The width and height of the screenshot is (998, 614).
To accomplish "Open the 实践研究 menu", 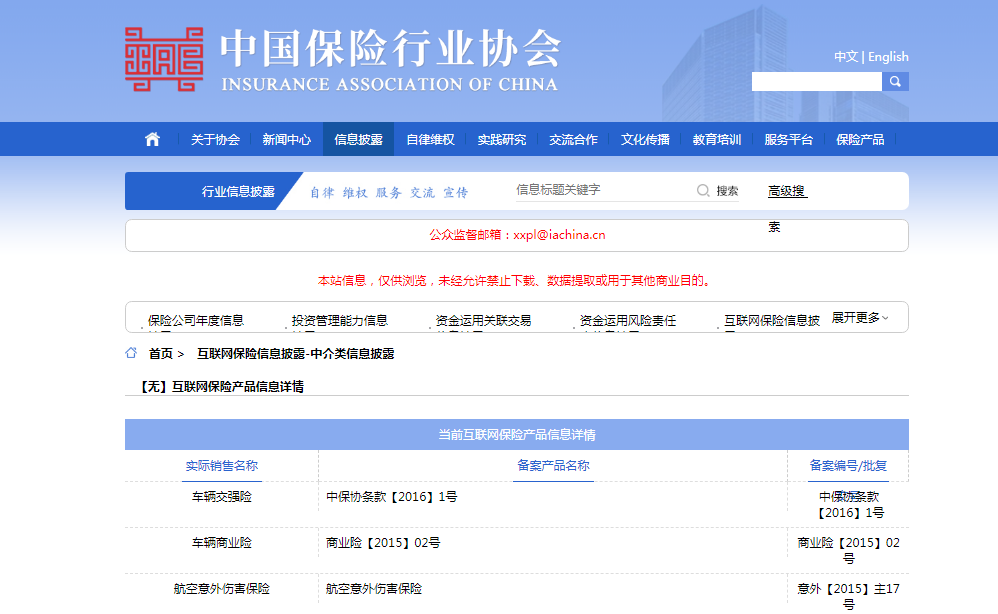I will click(x=502, y=139).
